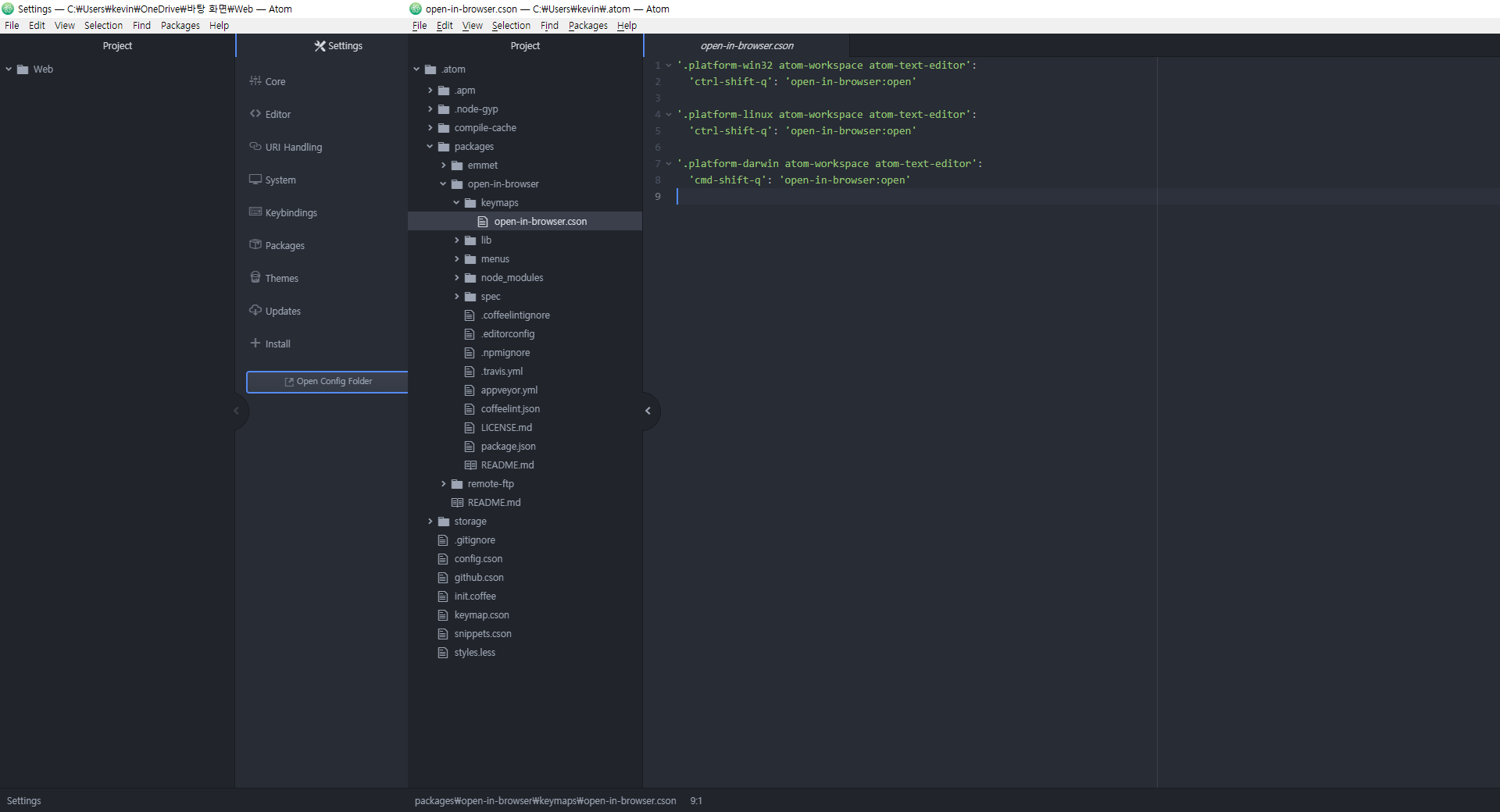Click cursor position 9:1 in status bar
This screenshot has width=1500, height=812.
click(x=696, y=801)
